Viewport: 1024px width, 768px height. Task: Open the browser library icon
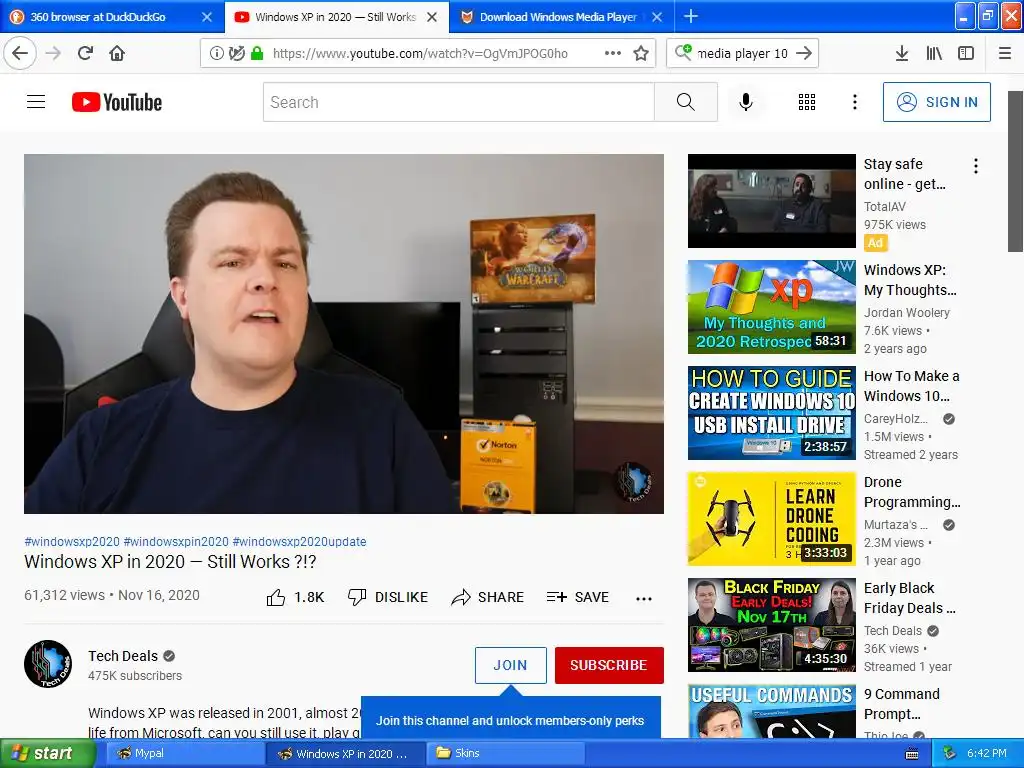(x=934, y=54)
